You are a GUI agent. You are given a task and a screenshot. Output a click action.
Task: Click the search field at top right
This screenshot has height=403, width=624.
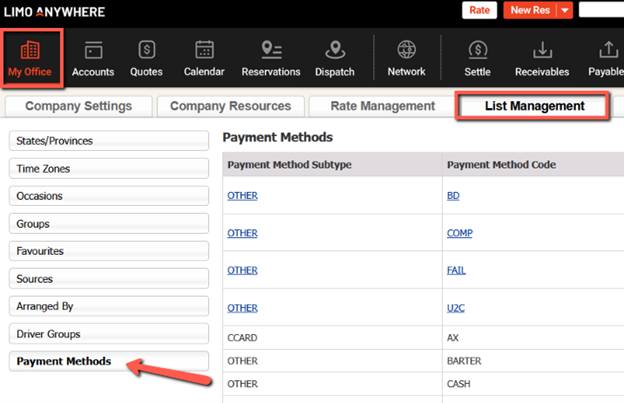600,11
